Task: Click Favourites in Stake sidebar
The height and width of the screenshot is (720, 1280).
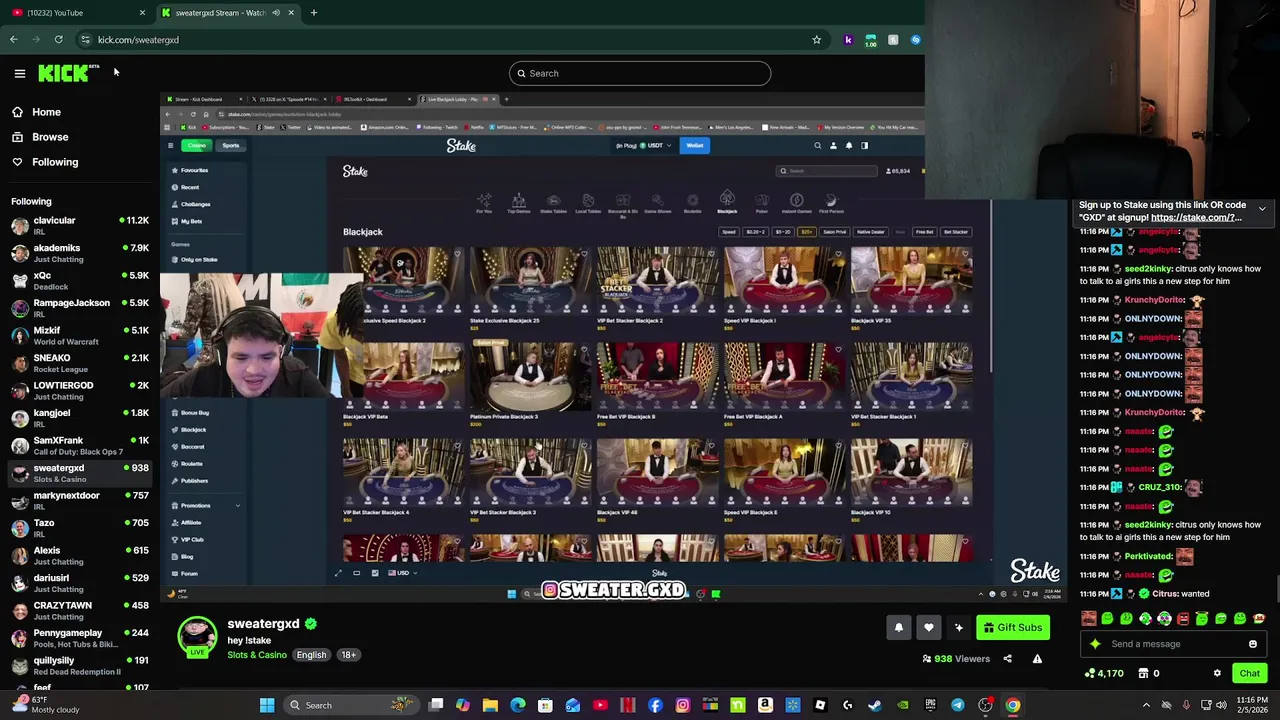Action: tap(194, 170)
